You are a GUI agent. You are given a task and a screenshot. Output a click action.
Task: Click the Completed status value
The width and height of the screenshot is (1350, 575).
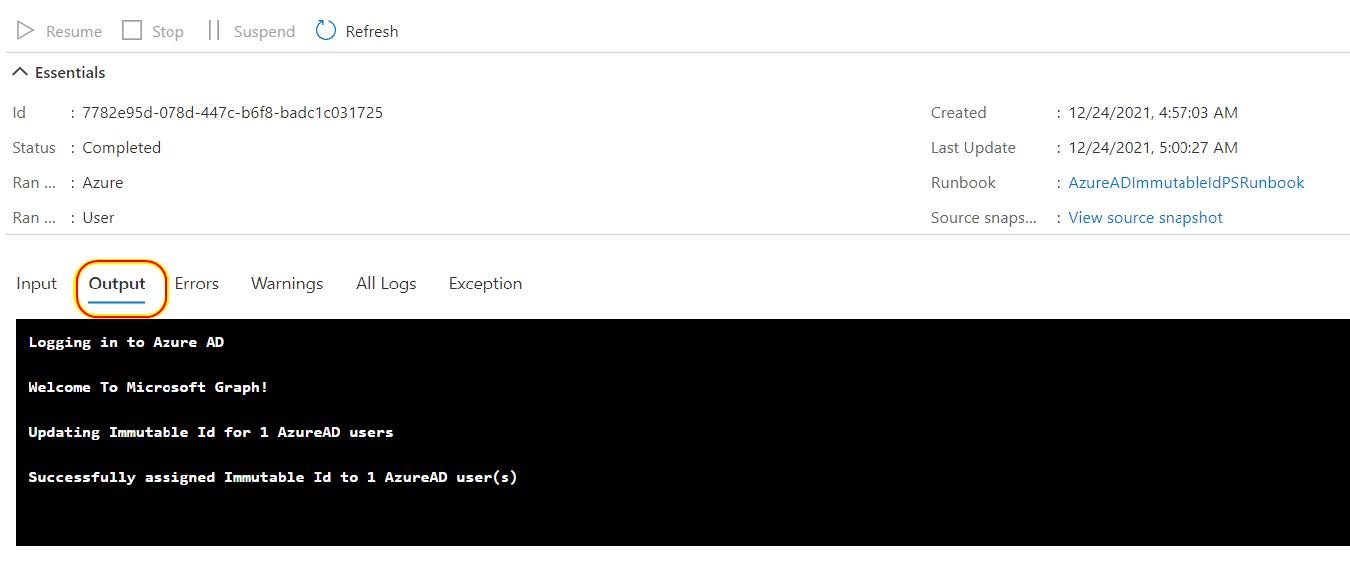121,148
